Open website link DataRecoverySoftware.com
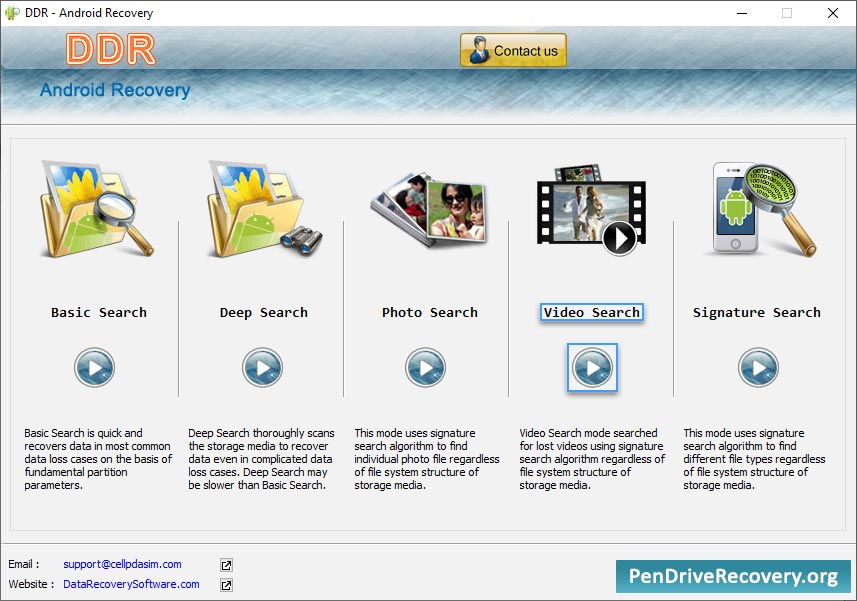This screenshot has height=601, width=857. [x=131, y=584]
